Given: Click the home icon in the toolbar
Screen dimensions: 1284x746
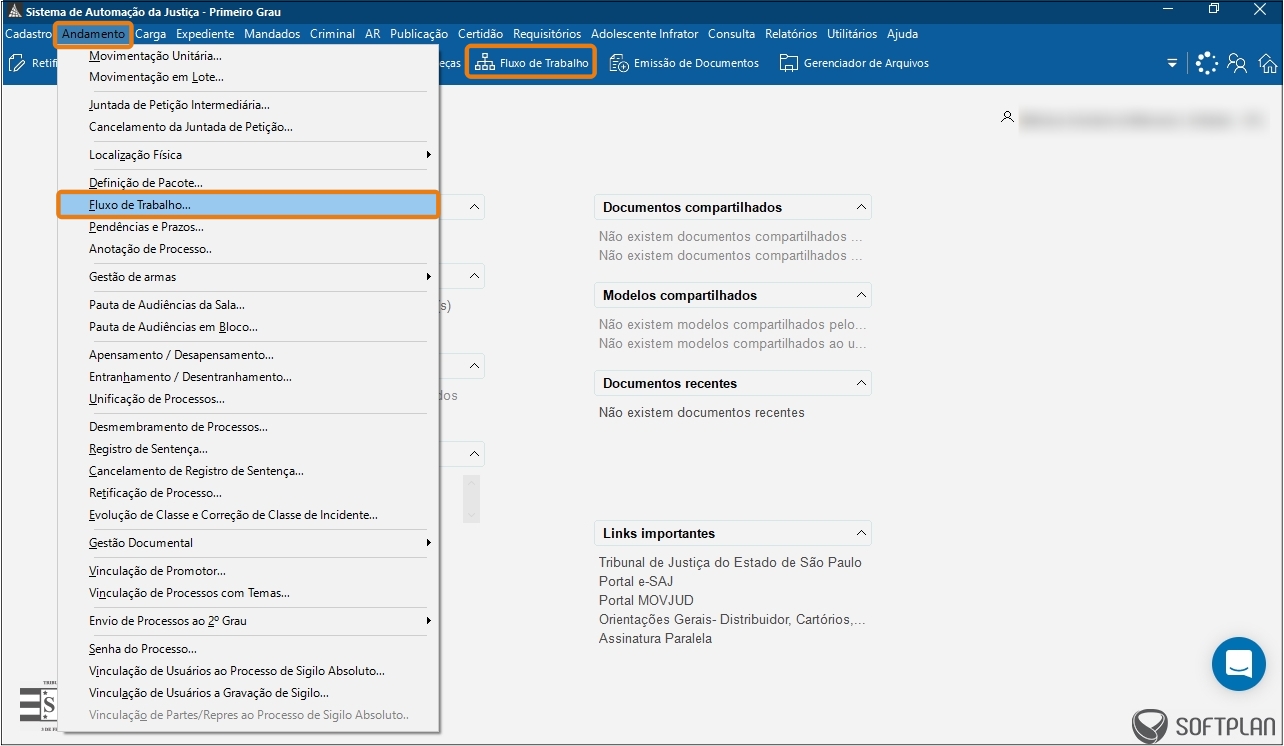Looking at the screenshot, I should coord(1268,63).
